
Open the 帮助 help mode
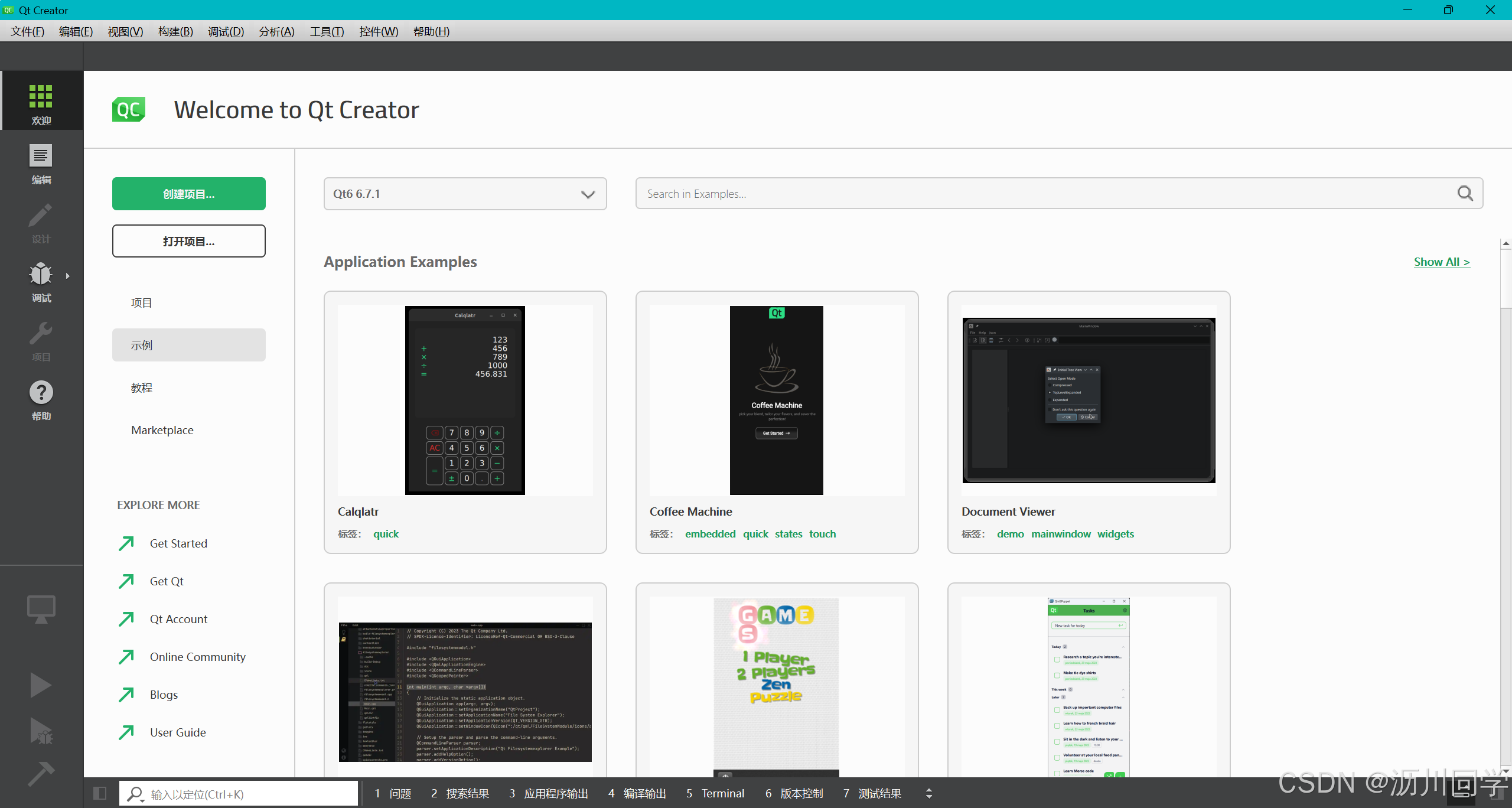[41, 400]
